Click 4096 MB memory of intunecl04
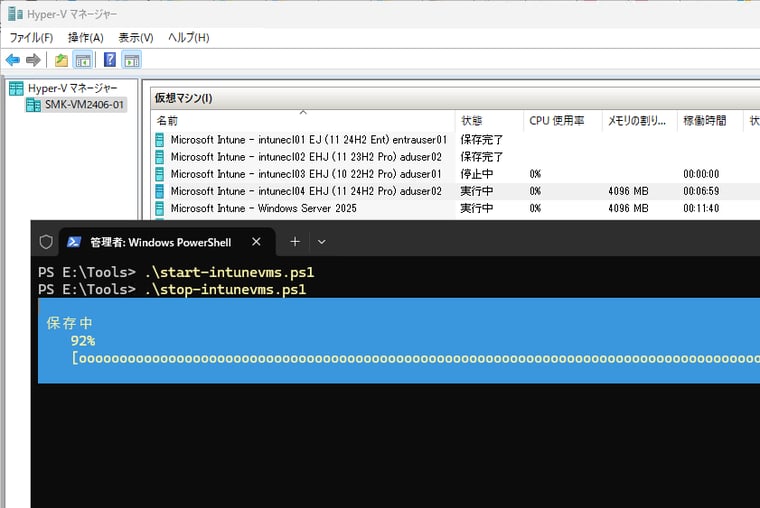The width and height of the screenshot is (760, 508). click(x=628, y=191)
